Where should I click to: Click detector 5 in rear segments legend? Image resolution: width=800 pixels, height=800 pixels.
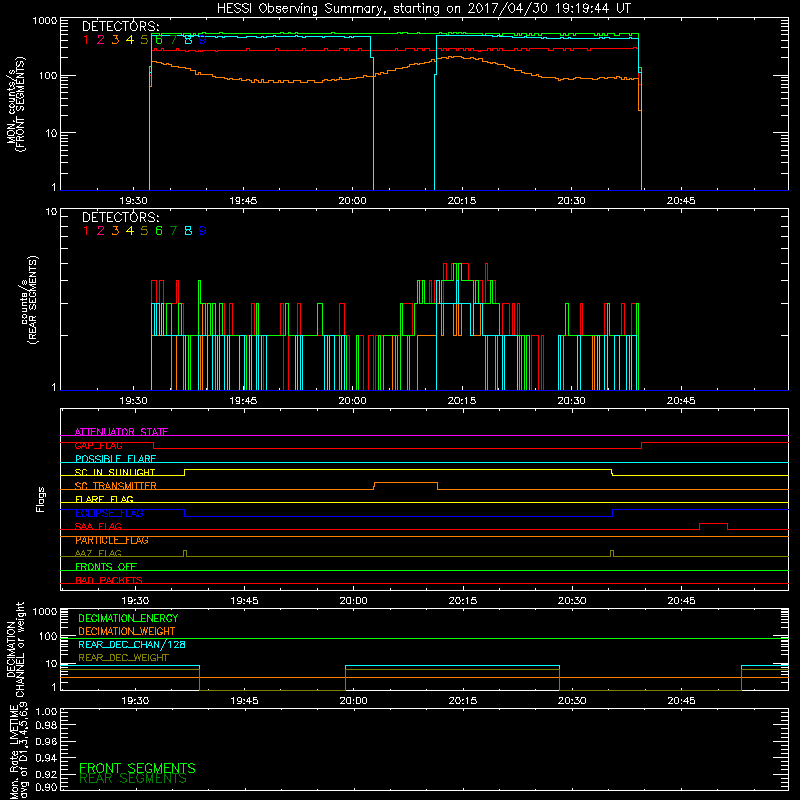click(x=144, y=231)
